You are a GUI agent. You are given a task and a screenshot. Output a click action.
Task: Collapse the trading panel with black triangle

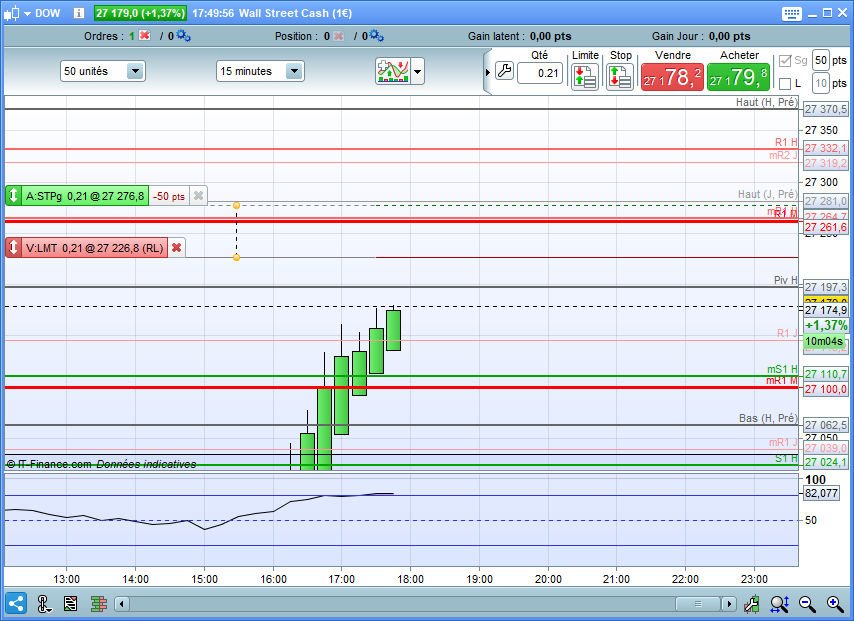(x=488, y=72)
